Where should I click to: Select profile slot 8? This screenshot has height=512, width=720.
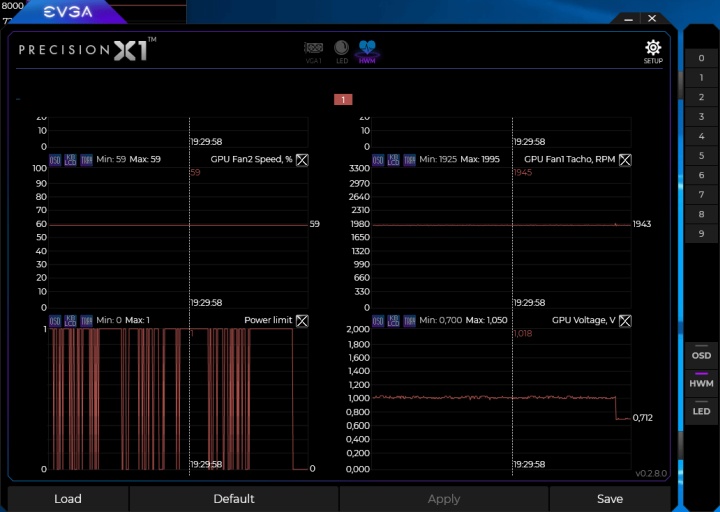click(701, 214)
